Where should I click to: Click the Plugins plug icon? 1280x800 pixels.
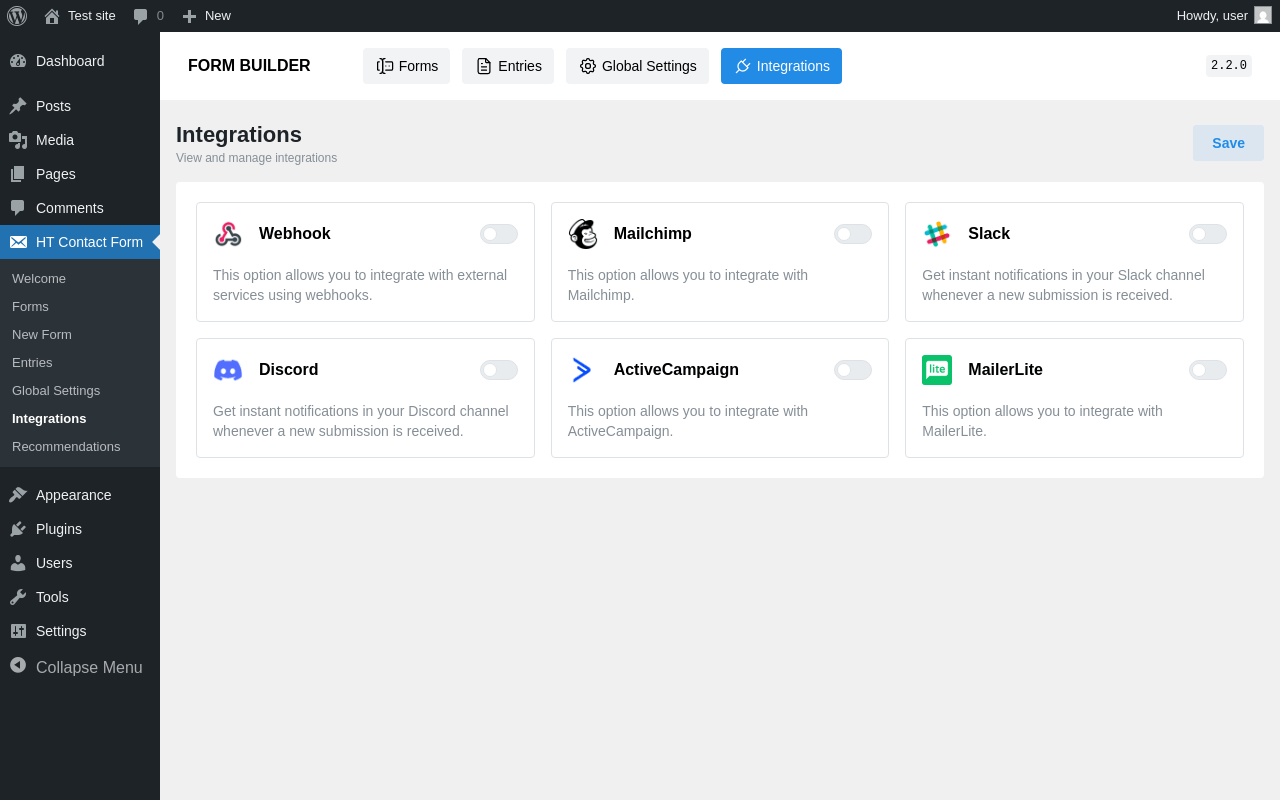pos(18,529)
